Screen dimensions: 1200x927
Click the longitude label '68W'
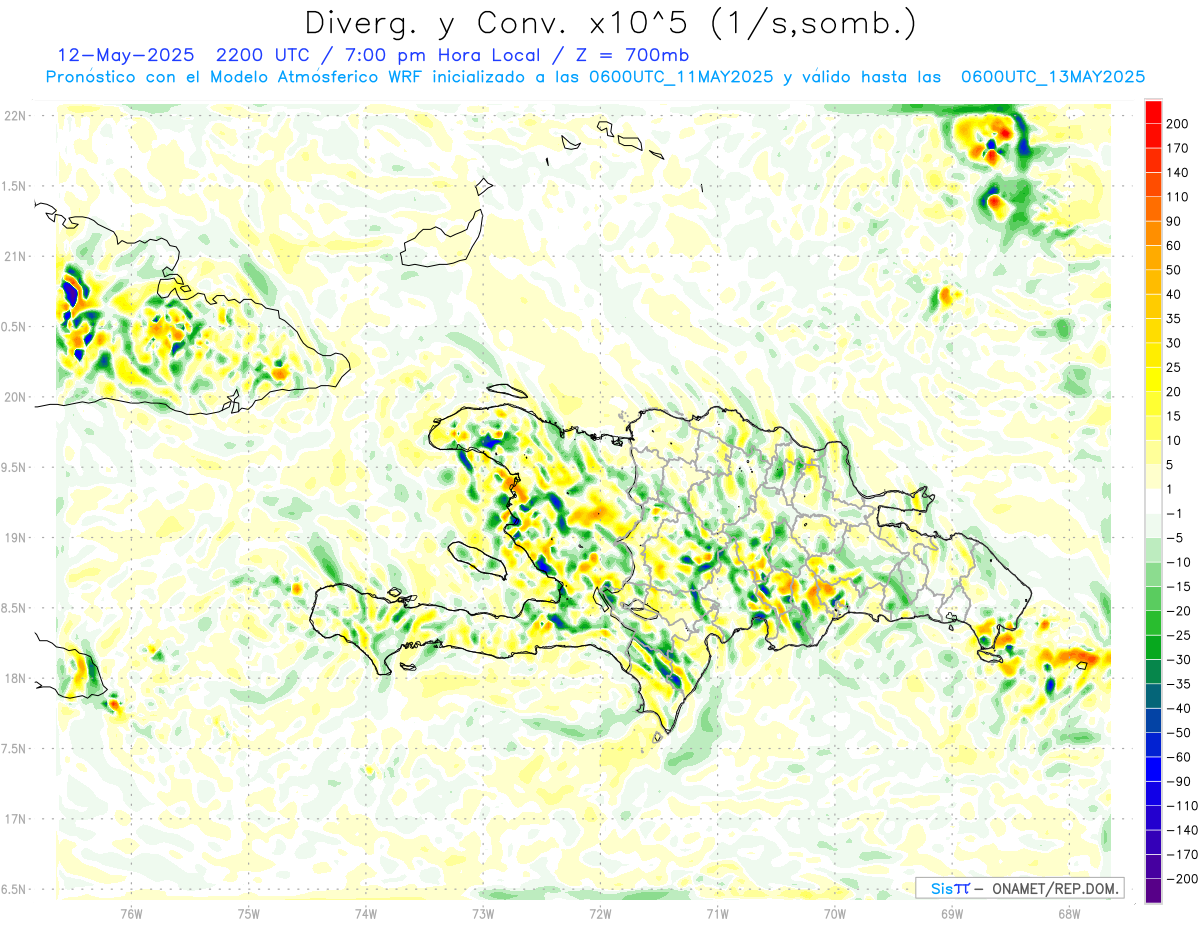[1069, 914]
